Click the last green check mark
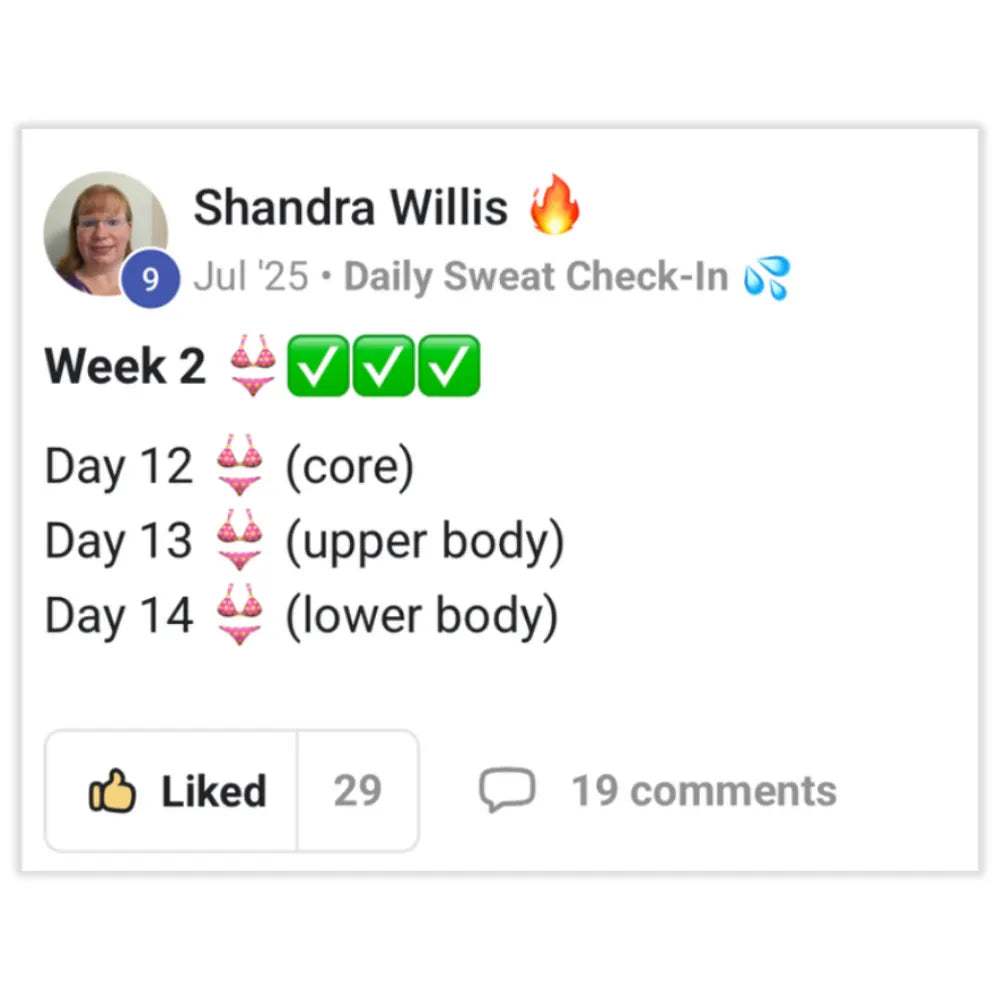Image resolution: width=1000 pixels, height=1000 pixels. click(449, 366)
